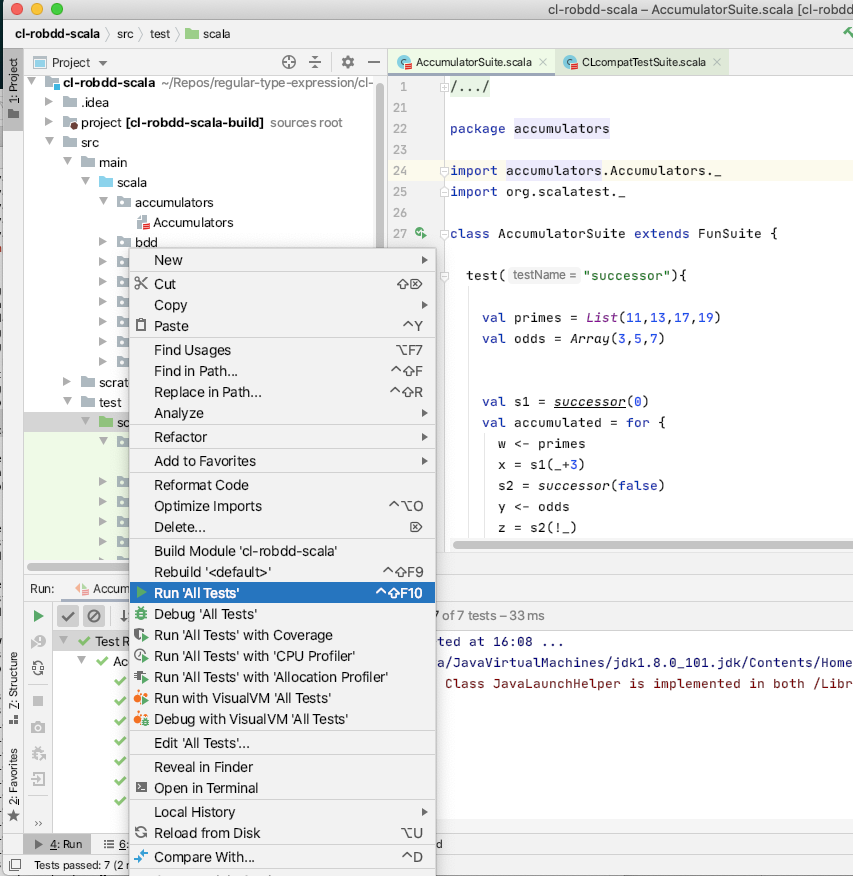Hide the Project panel with the minimize icon
This screenshot has height=876, width=853.
pos(375,62)
